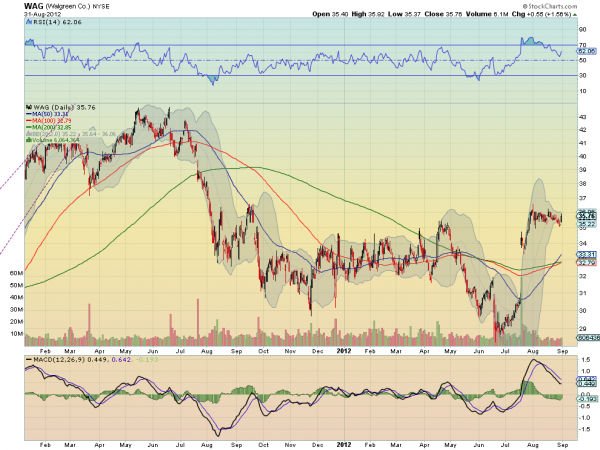Click the 10 label on the RSI axis
This screenshot has width=600, height=450.
582,91
